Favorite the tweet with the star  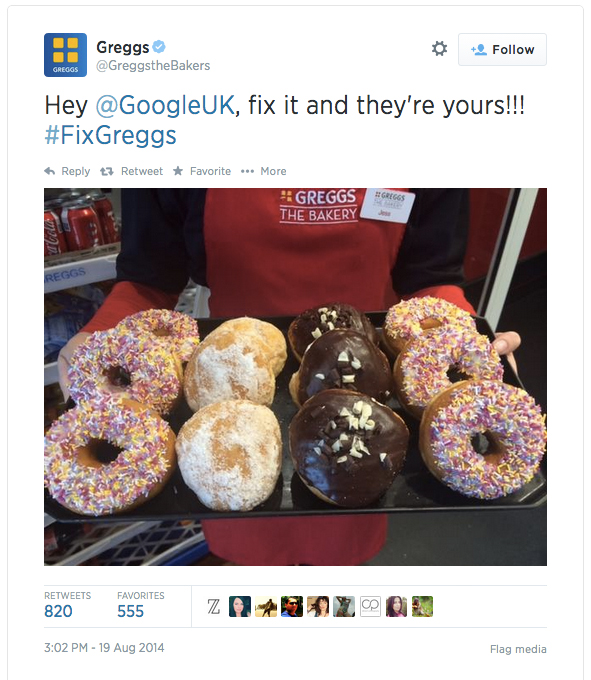click(x=202, y=171)
